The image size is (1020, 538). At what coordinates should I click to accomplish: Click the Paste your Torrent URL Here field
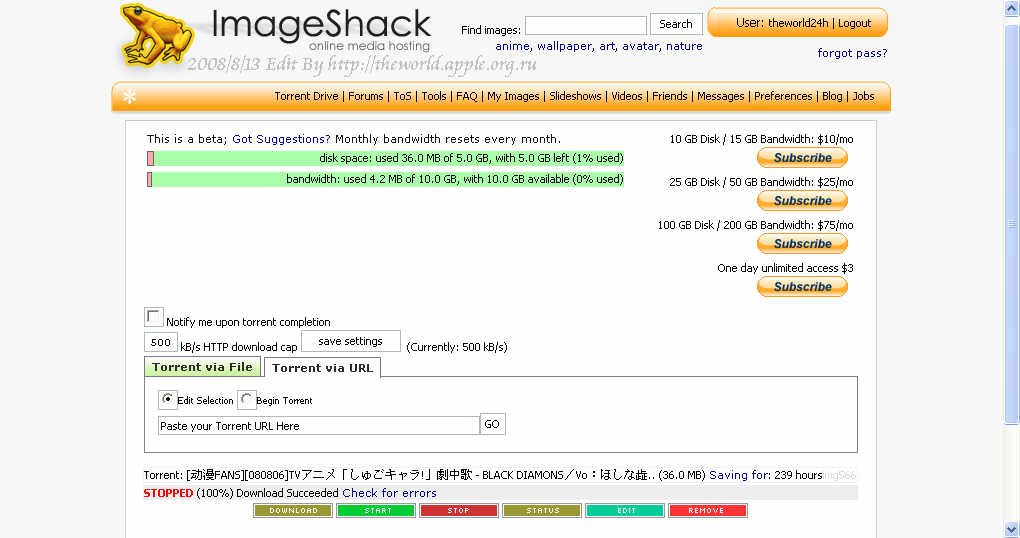319,426
